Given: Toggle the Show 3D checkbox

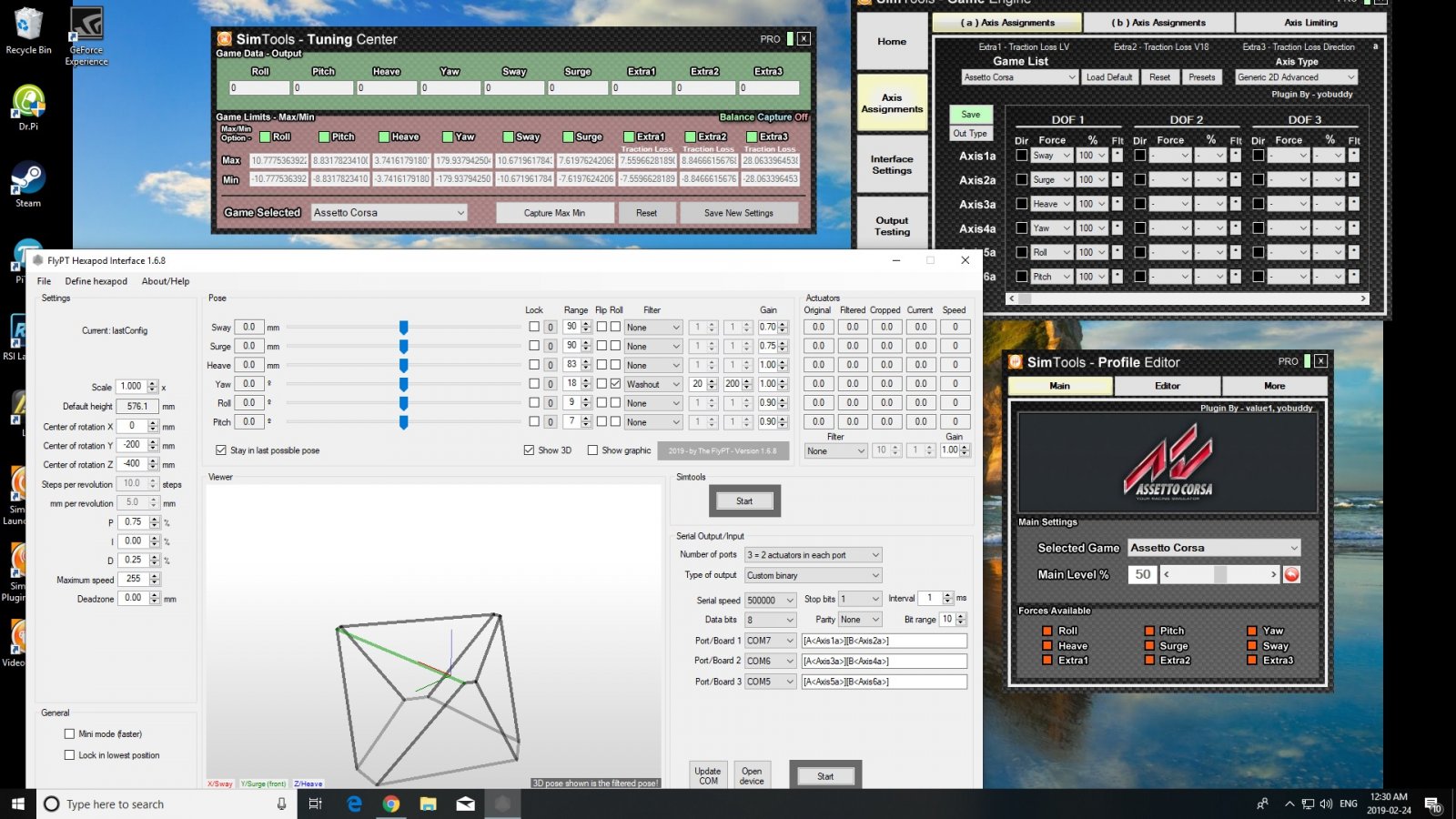Looking at the screenshot, I should (529, 450).
